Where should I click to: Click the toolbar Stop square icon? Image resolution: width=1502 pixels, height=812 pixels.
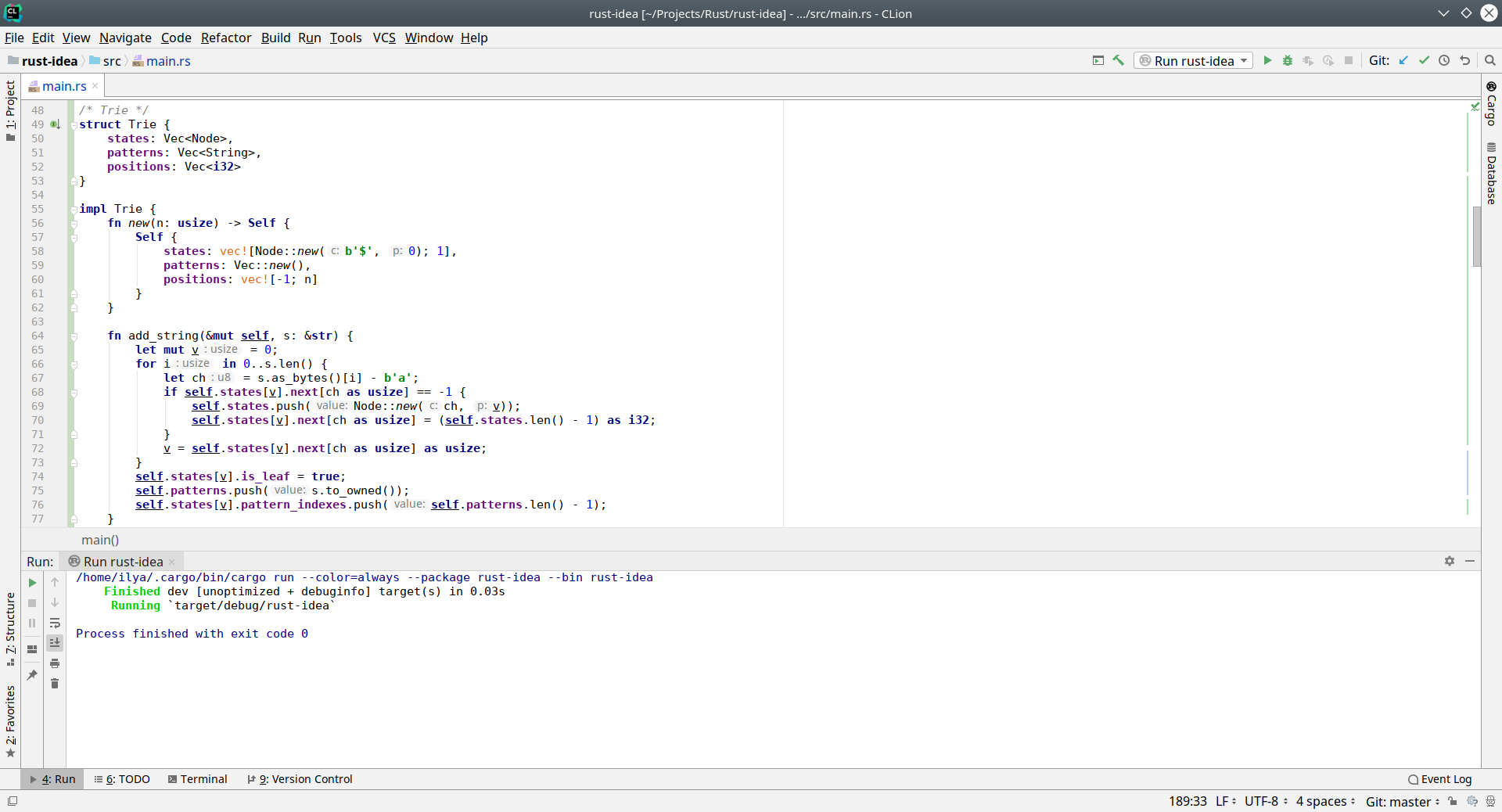1349,60
